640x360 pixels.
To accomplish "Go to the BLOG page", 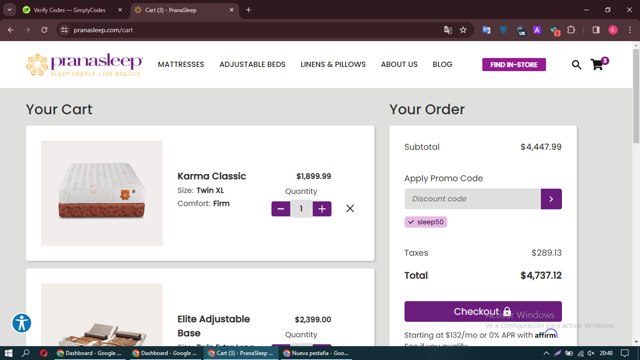I will (442, 64).
